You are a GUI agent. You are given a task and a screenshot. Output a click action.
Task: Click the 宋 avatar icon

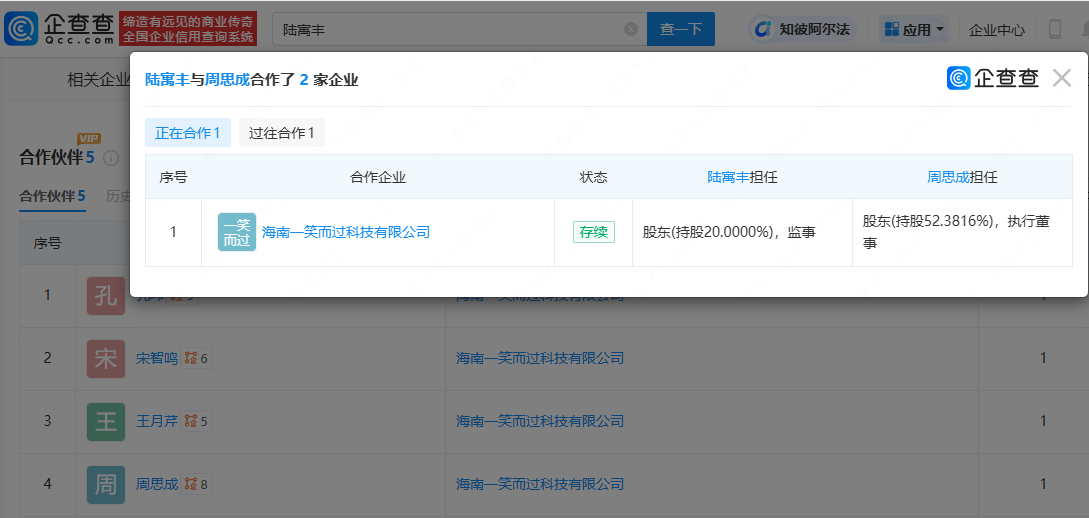[x=106, y=359]
